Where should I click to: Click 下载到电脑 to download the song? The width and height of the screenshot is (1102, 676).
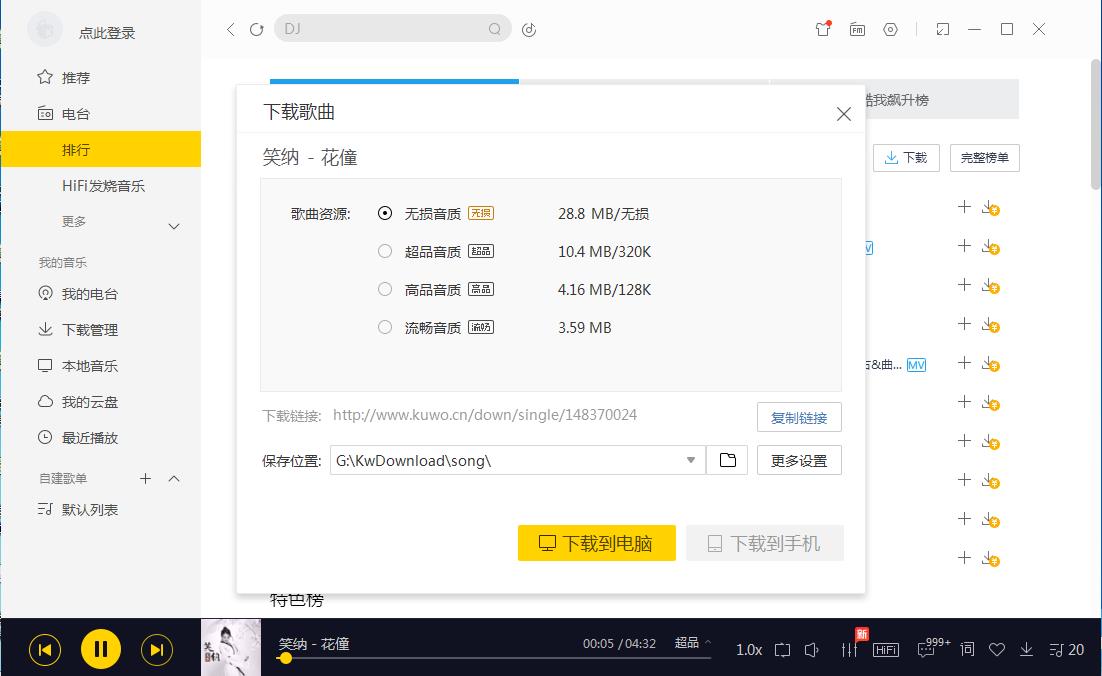(596, 543)
